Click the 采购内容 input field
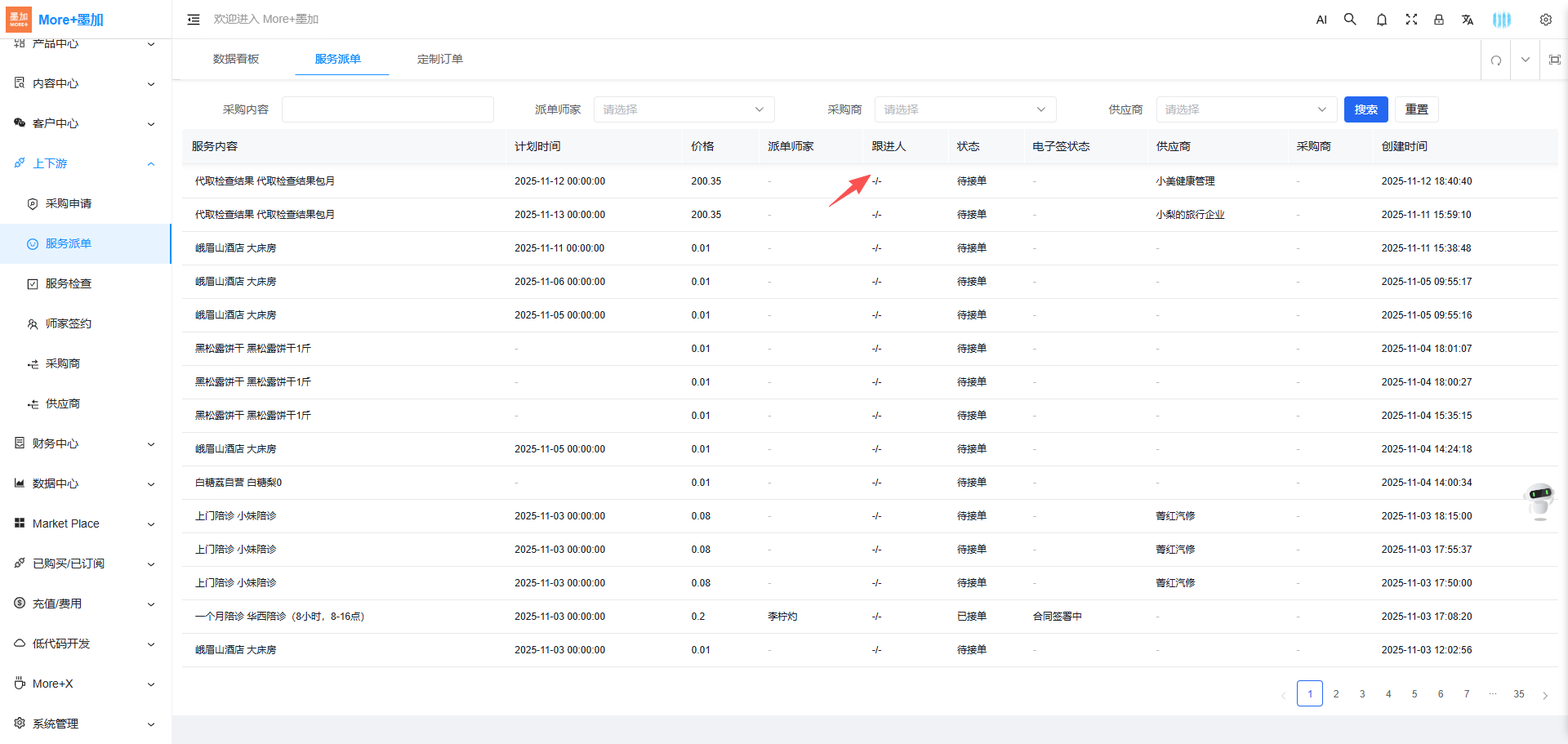 (x=387, y=109)
